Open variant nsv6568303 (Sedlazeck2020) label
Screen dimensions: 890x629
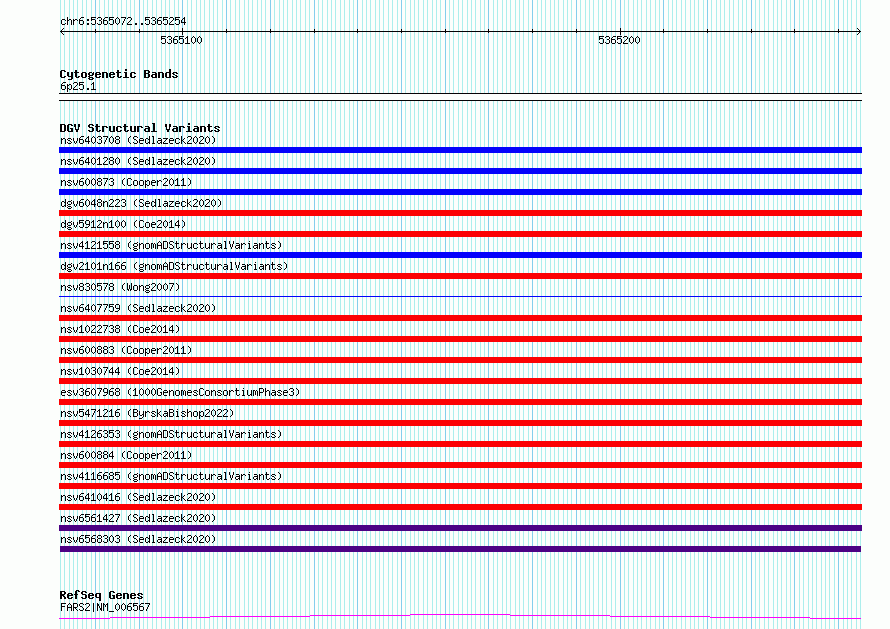(x=138, y=539)
